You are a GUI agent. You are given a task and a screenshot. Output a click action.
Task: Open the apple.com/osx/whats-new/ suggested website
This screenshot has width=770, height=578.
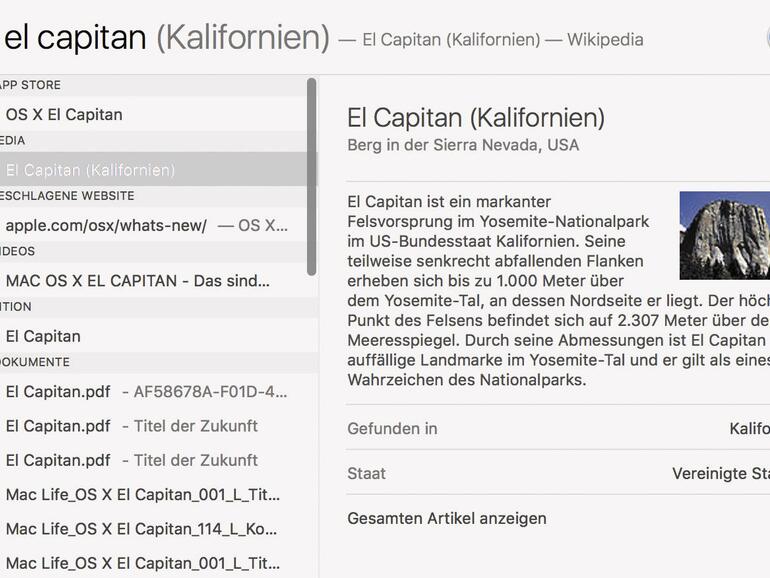click(106, 225)
